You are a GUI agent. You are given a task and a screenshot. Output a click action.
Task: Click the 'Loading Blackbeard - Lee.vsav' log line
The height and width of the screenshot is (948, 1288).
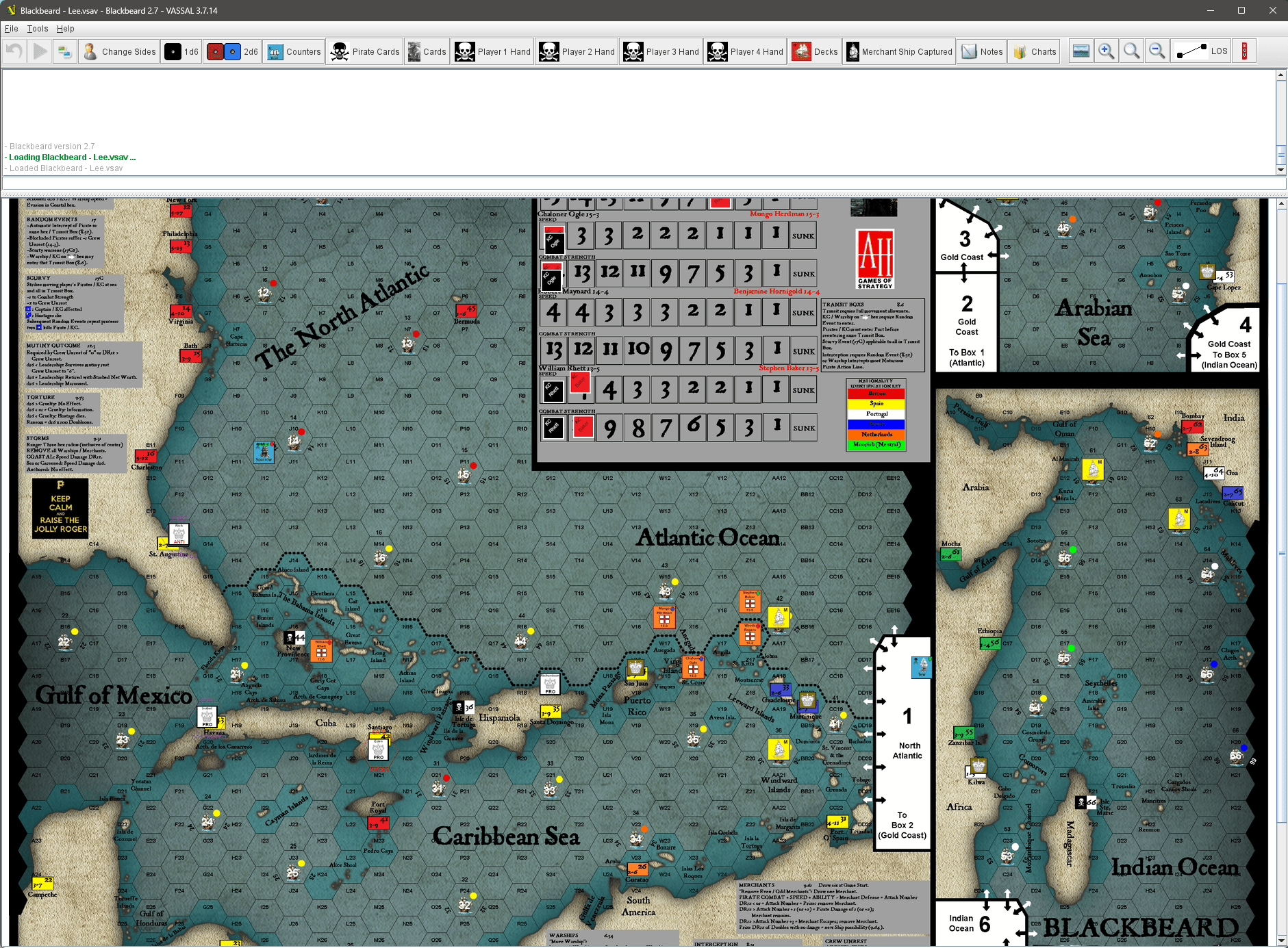pyautogui.click(x=72, y=157)
